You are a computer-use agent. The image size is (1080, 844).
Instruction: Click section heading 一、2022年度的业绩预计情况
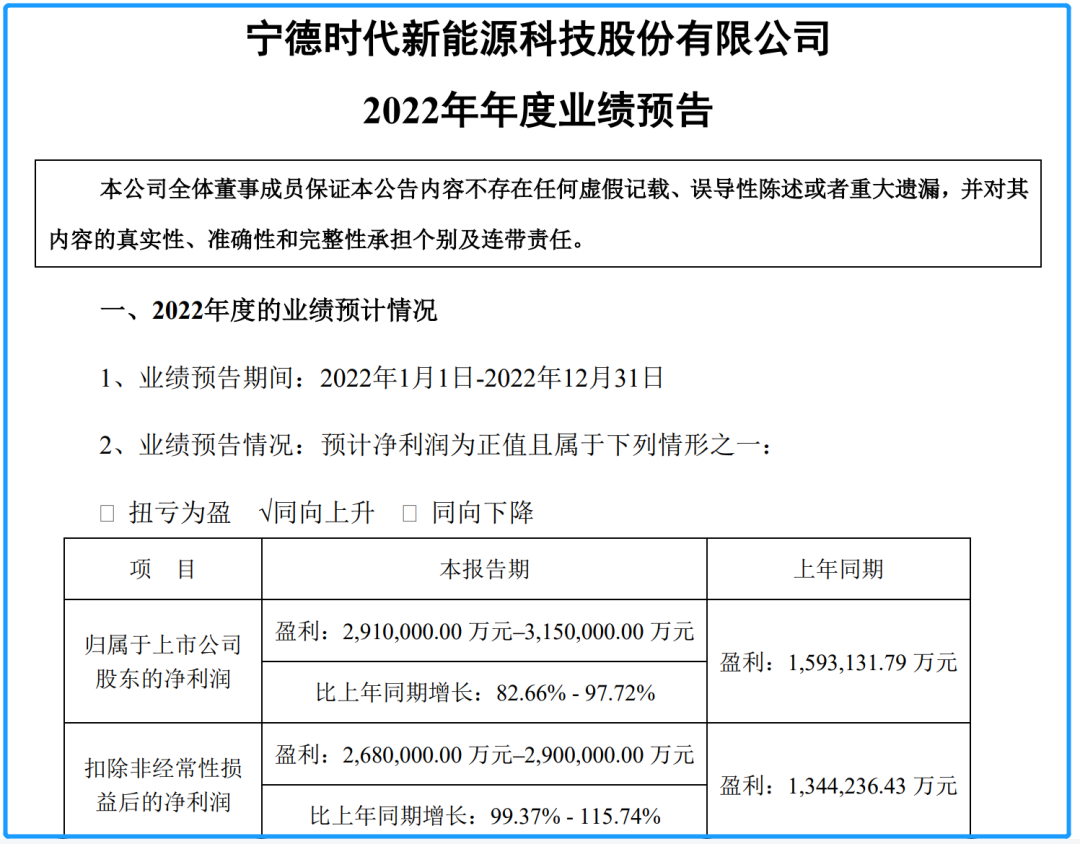[x=269, y=311]
